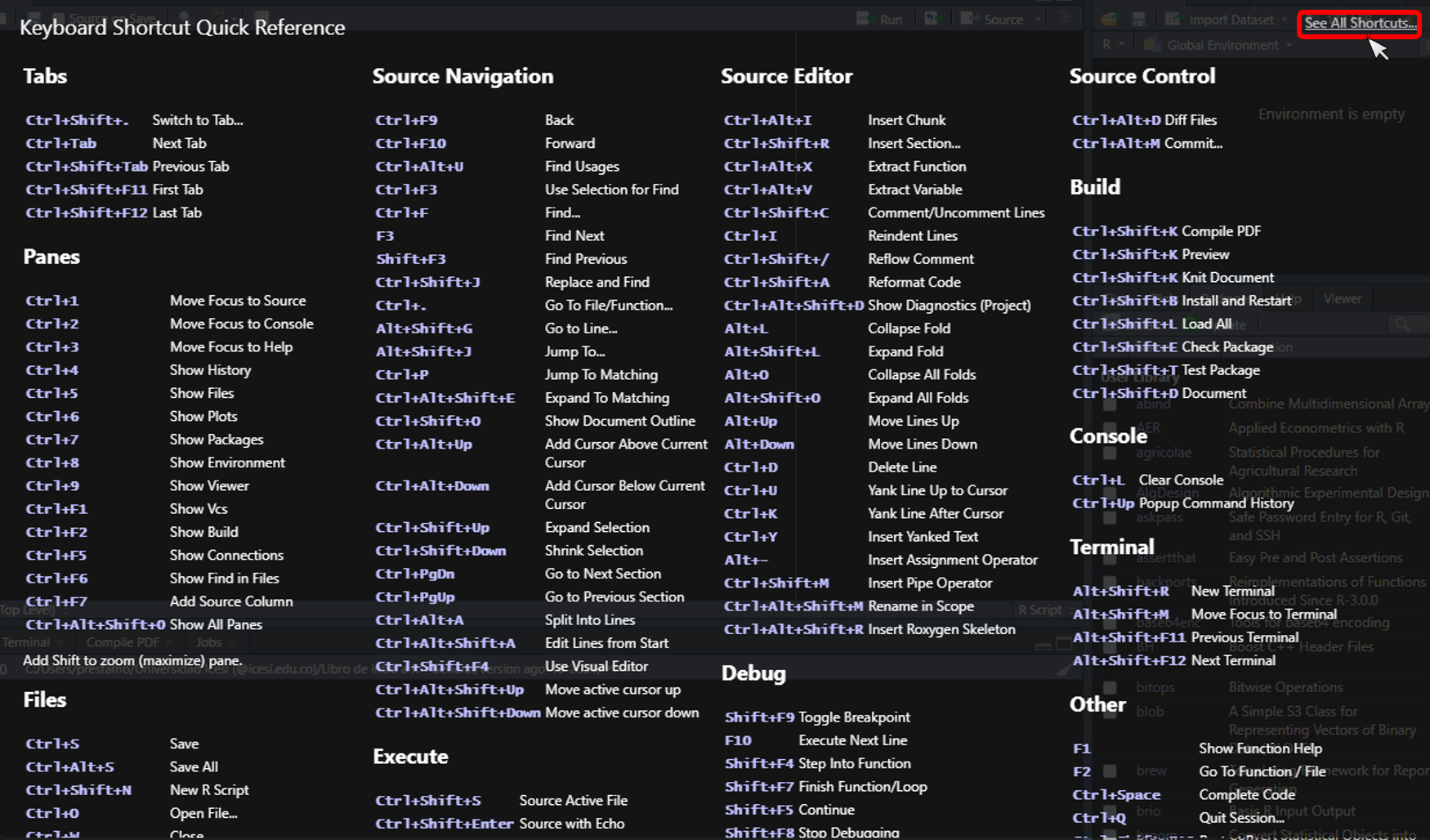The width and height of the screenshot is (1430, 840).
Task: Open the Jobs tab
Action: pyautogui.click(x=208, y=642)
